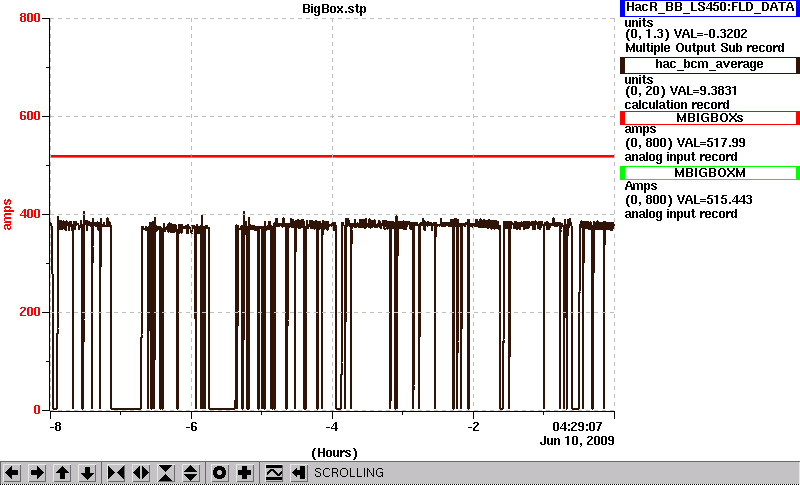Click the 400 y-axis tick label
The width and height of the screenshot is (800, 485).
(x=30, y=214)
